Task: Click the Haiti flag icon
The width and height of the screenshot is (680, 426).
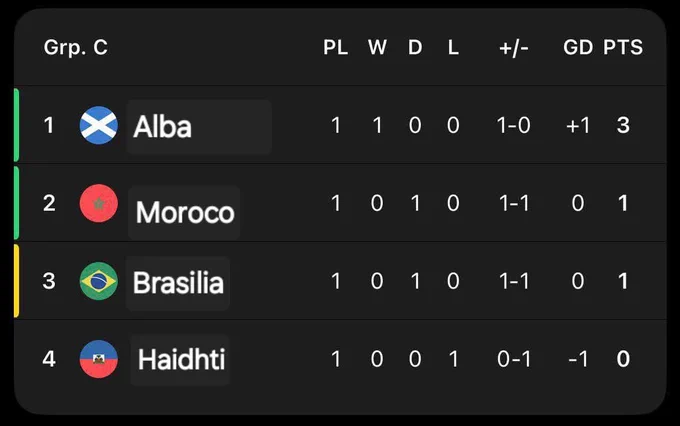Action: (99, 359)
